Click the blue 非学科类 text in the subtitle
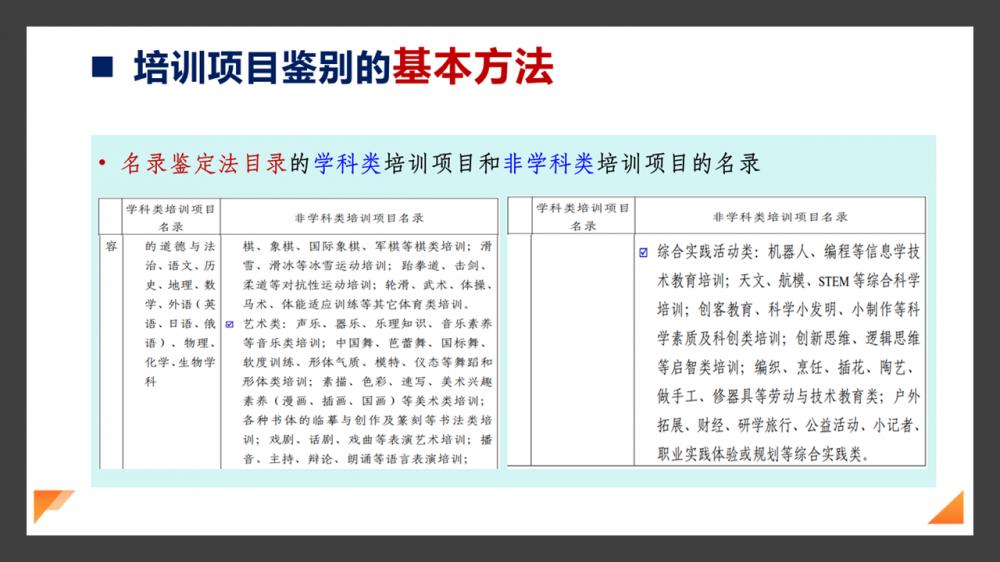1000x562 pixels. tap(549, 164)
